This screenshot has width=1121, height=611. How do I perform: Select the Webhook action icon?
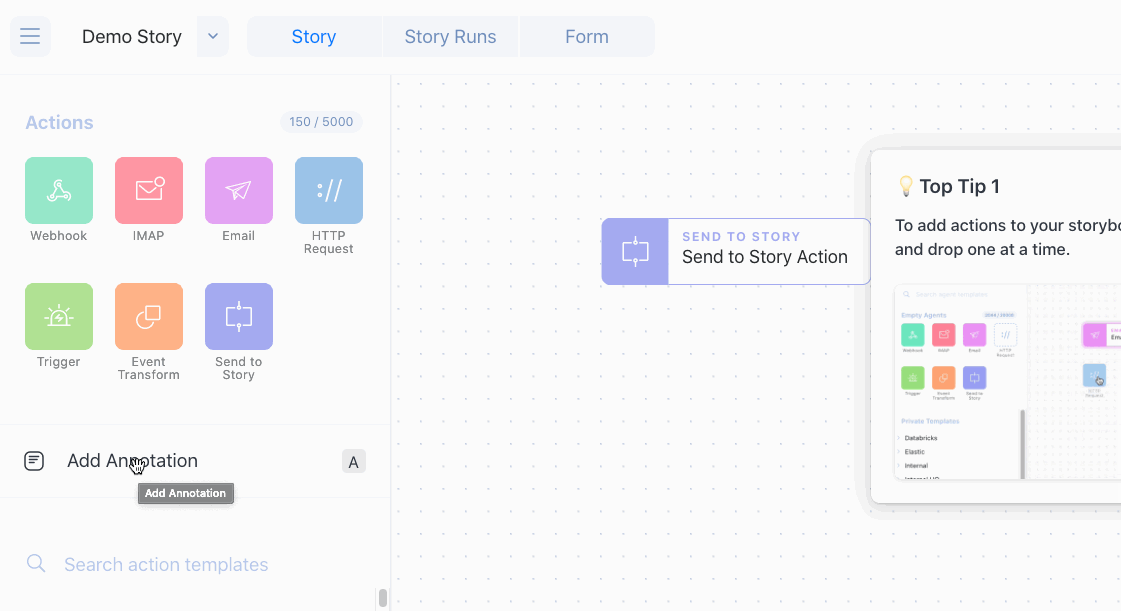click(59, 190)
